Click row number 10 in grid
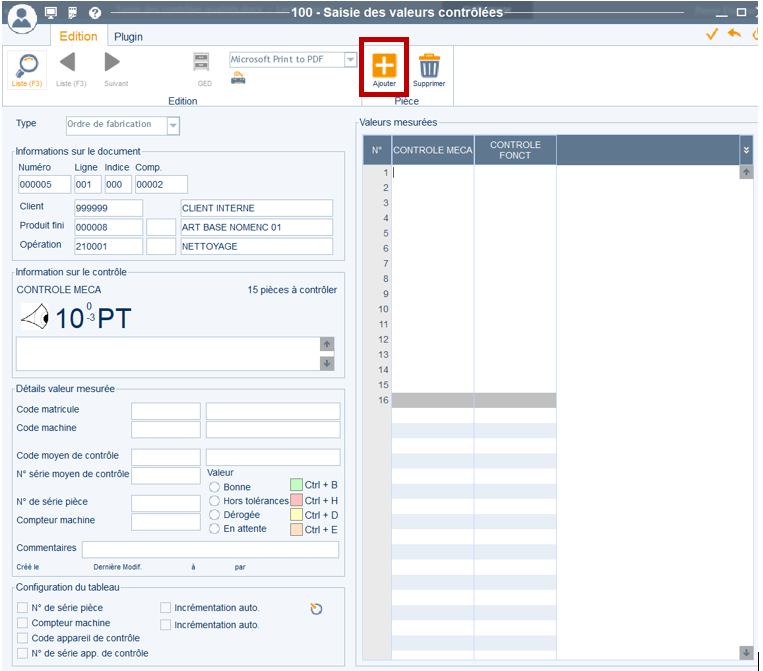Image resolution: width=763 pixels, height=671 pixels. pos(383,309)
